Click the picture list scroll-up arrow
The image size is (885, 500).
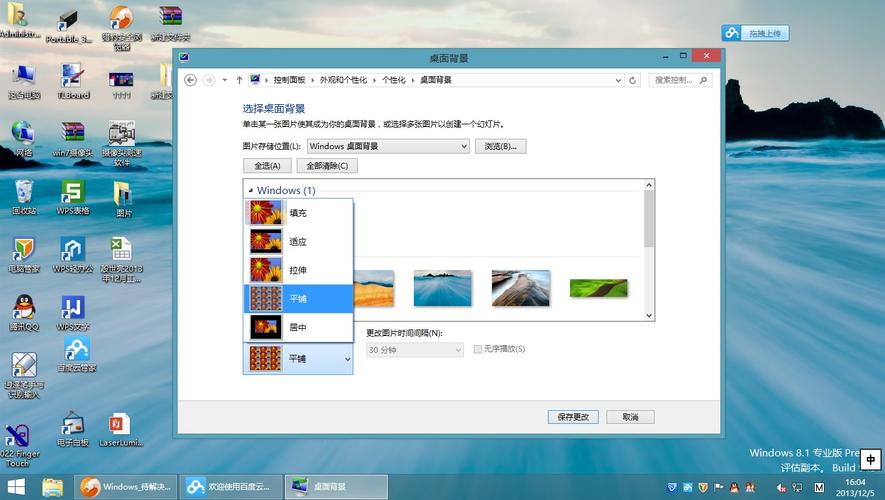[x=649, y=185]
